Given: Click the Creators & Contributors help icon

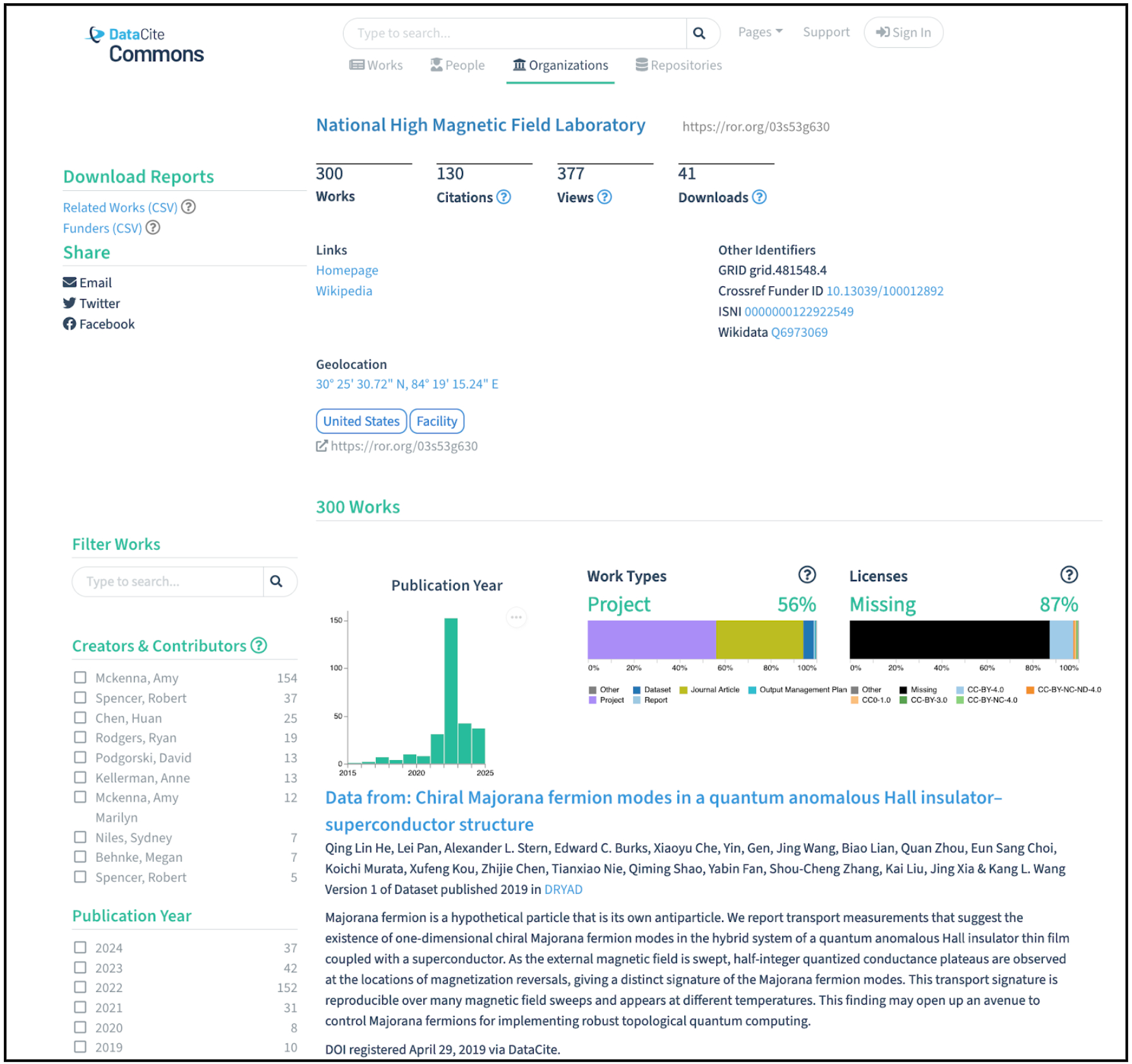Looking at the screenshot, I should click(258, 645).
